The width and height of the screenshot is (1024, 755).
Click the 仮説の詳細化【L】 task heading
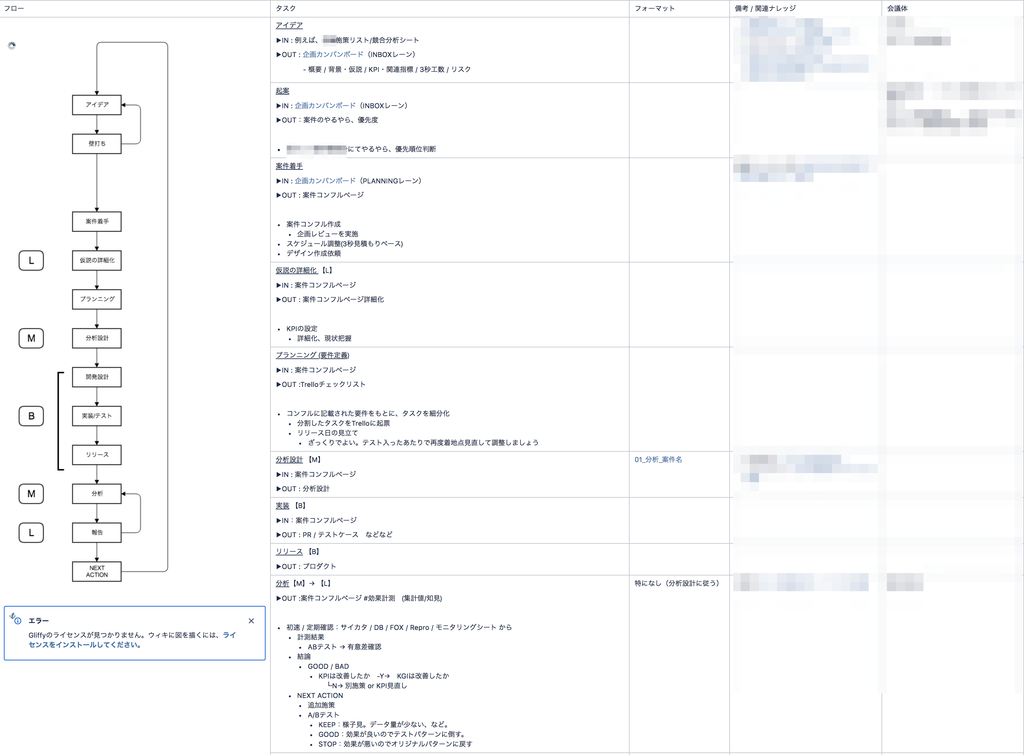click(x=304, y=270)
